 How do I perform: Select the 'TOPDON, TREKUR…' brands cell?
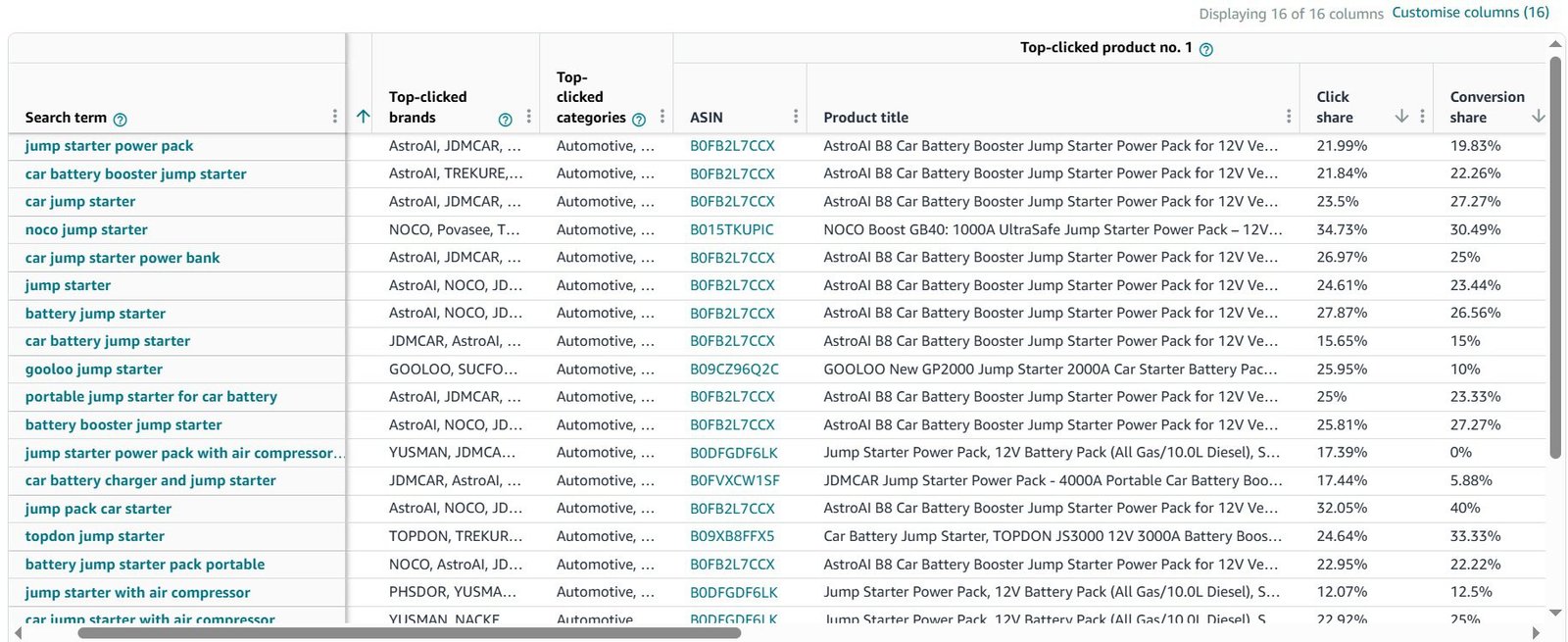click(x=456, y=537)
